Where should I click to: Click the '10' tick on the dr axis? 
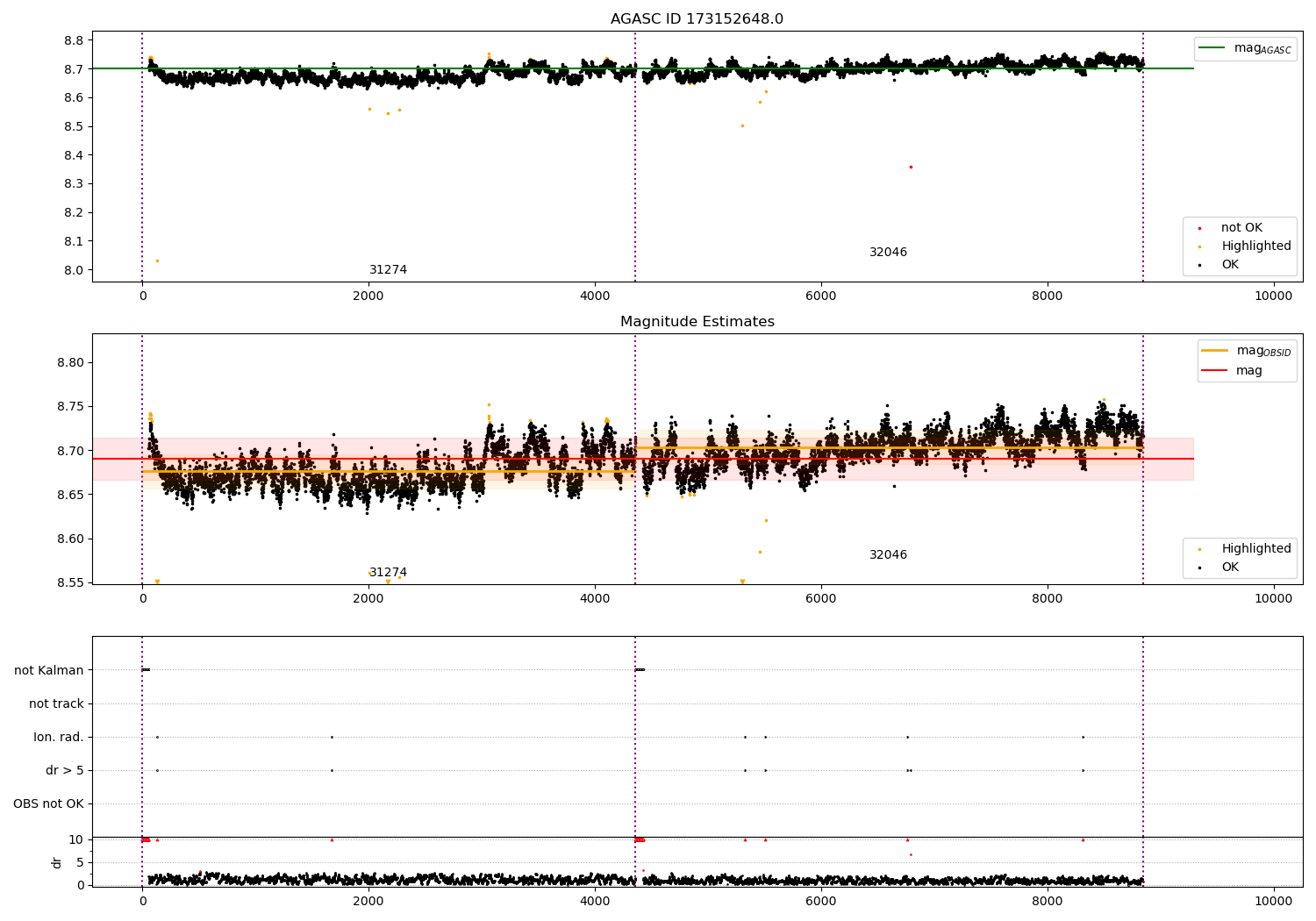click(x=76, y=840)
